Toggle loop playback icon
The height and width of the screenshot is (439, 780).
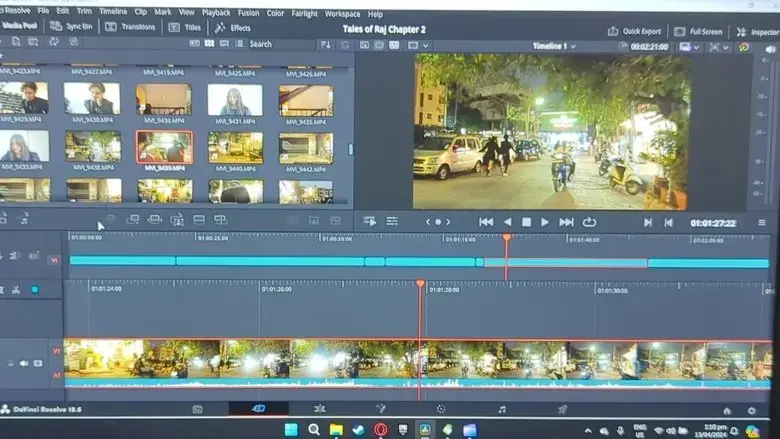(x=589, y=222)
